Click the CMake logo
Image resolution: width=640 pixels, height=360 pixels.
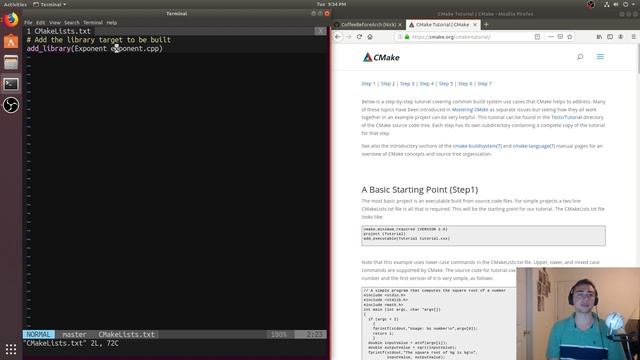coord(381,58)
